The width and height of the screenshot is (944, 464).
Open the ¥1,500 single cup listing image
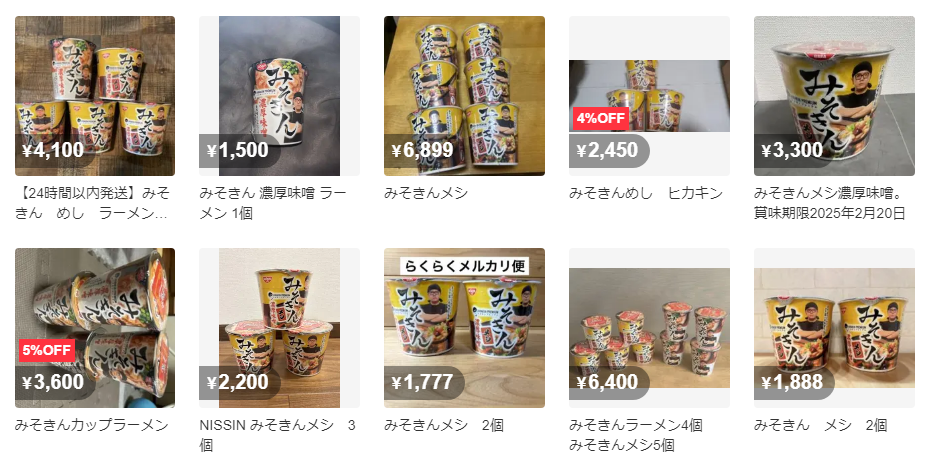(279, 96)
